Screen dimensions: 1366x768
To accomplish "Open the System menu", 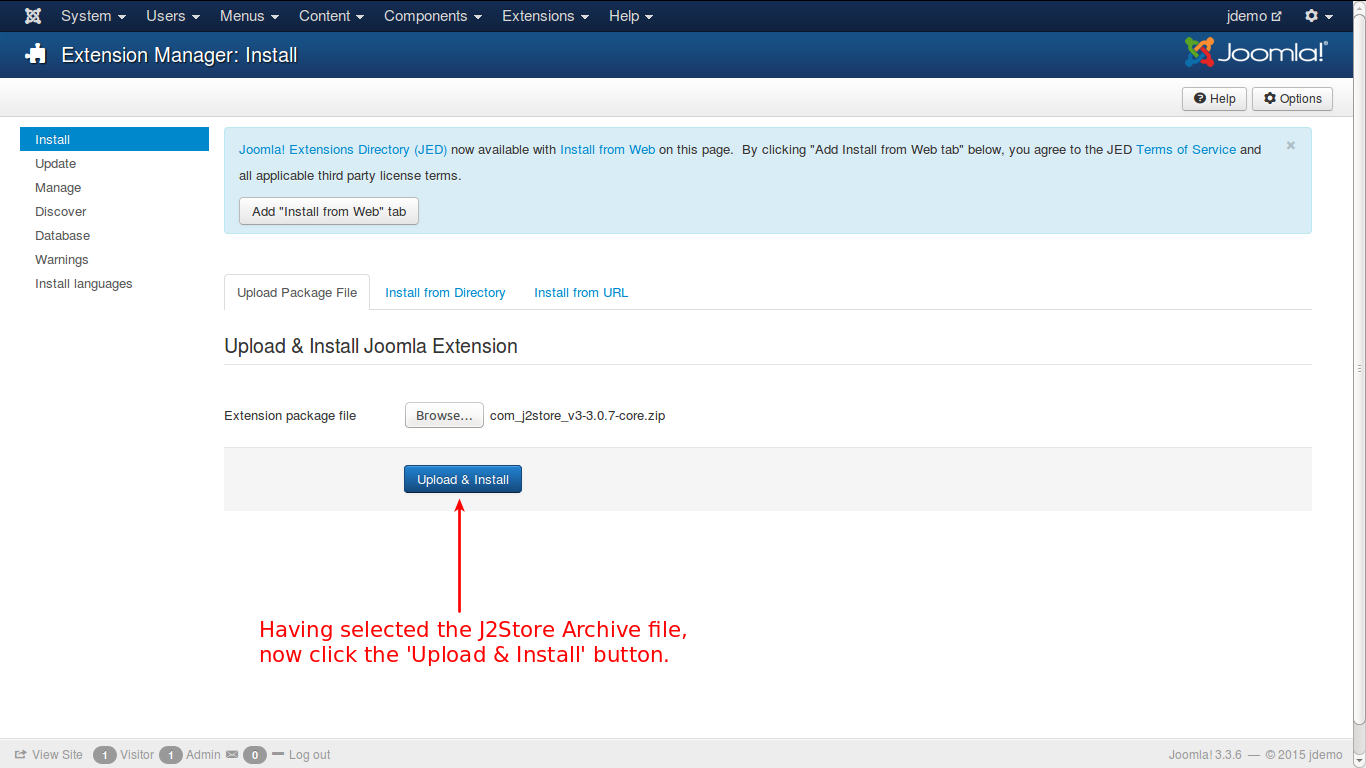I will (93, 16).
